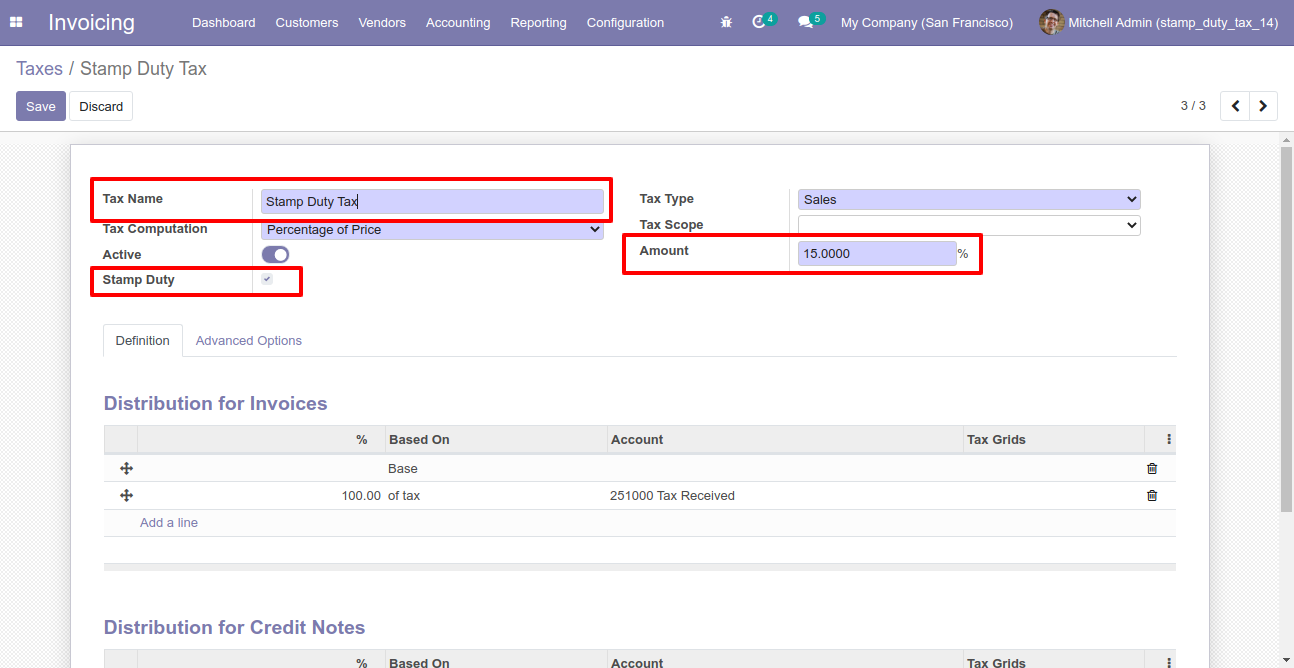Viewport: 1294px width, 668px height.
Task: Go to previous record arrow
Action: pyautogui.click(x=1235, y=106)
